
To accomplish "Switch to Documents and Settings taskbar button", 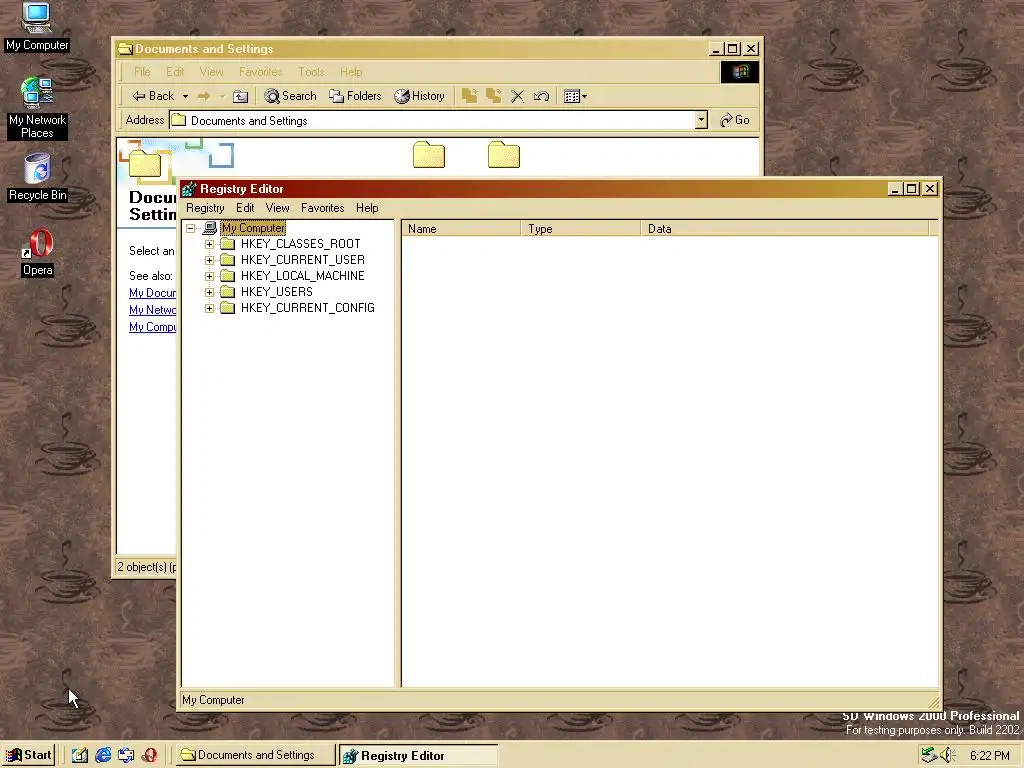I will (255, 755).
